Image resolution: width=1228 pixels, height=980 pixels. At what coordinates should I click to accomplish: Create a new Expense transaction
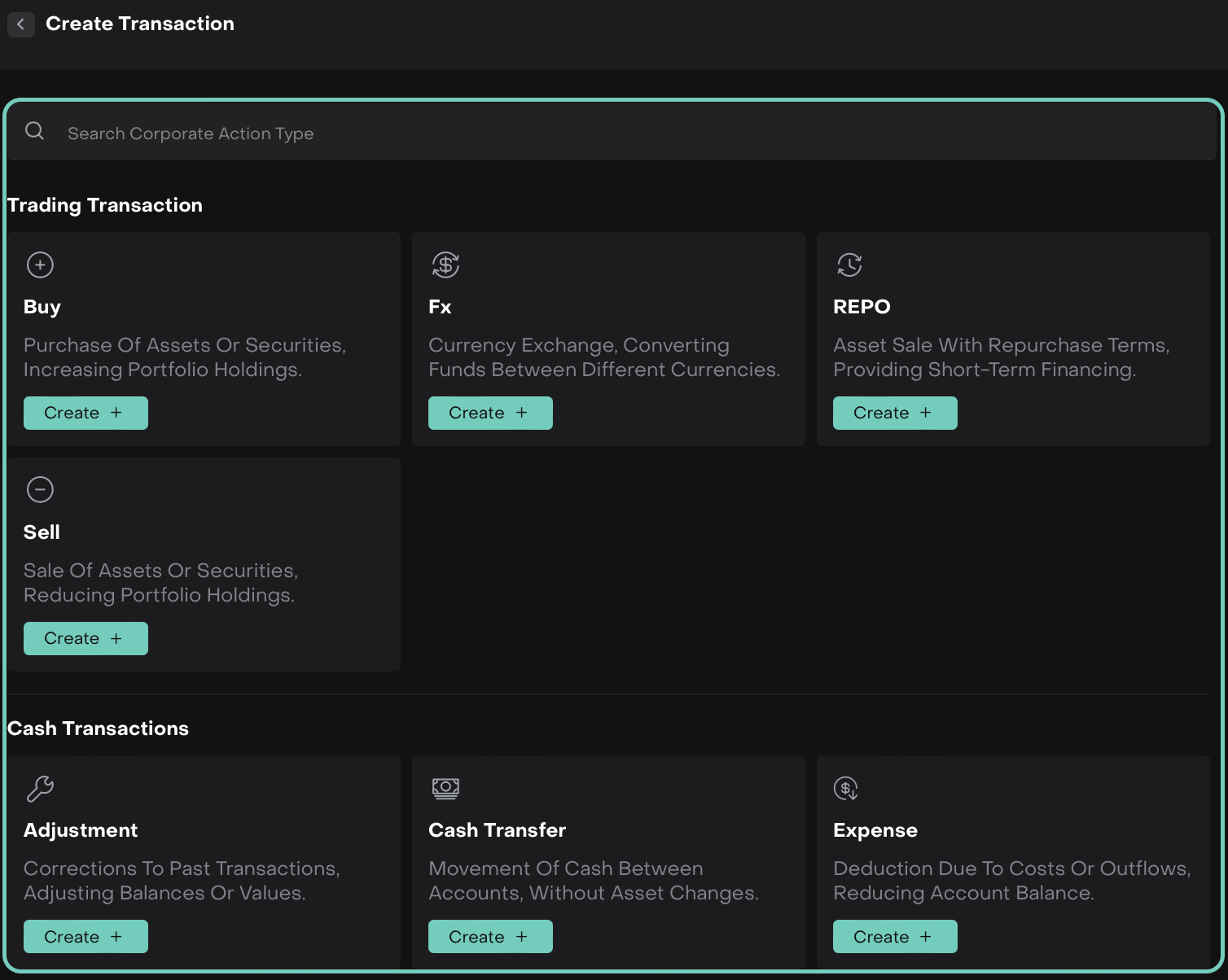895,936
